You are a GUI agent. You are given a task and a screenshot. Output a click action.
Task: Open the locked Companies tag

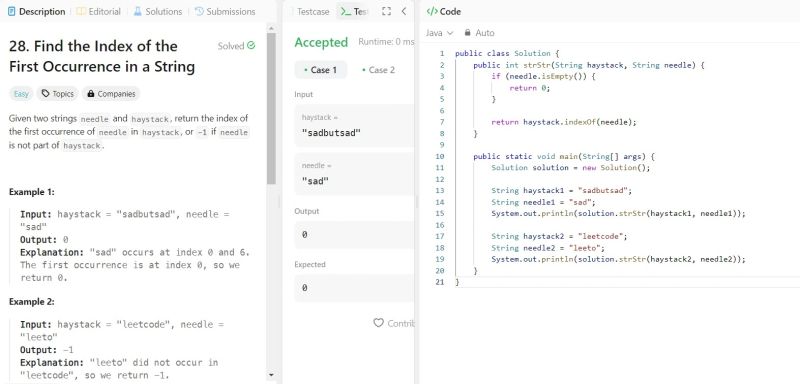(x=111, y=94)
